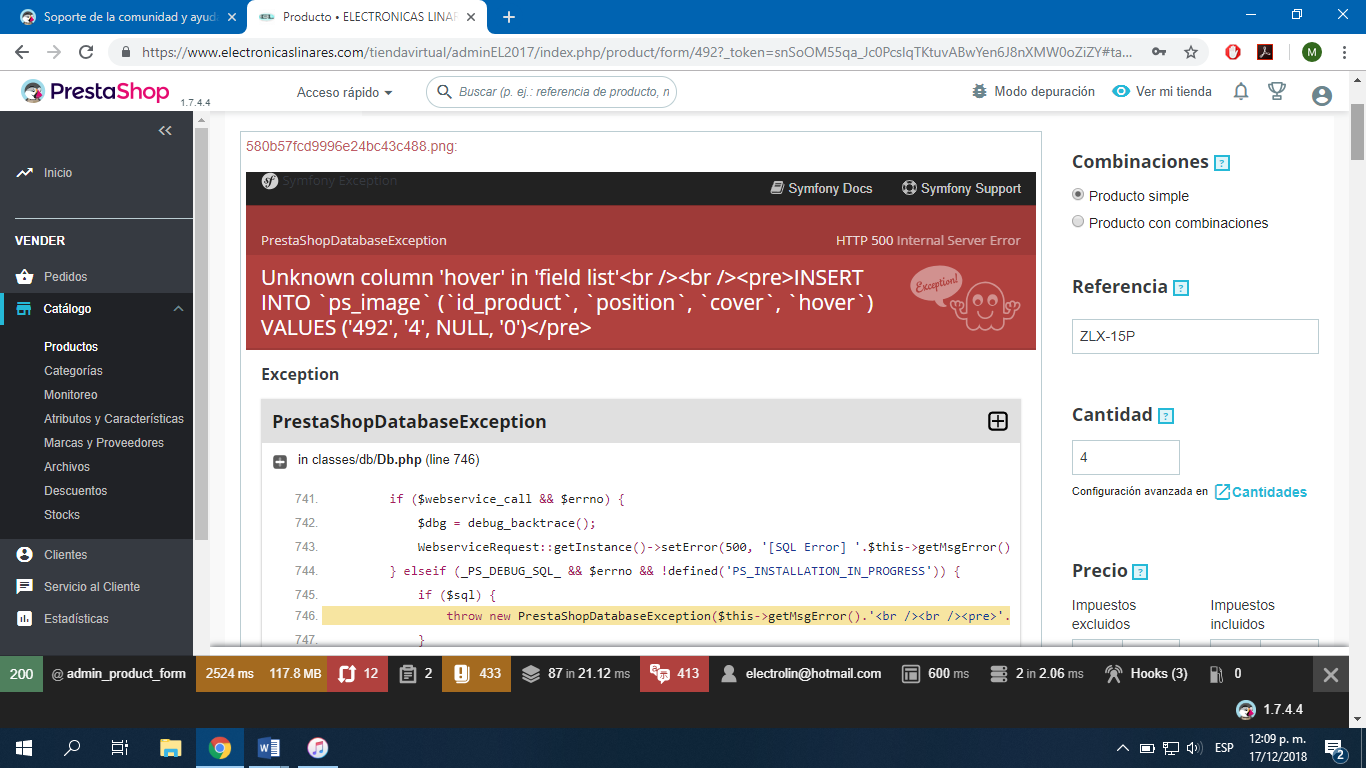Close the Symfony debug toolbar

pos(1330,675)
